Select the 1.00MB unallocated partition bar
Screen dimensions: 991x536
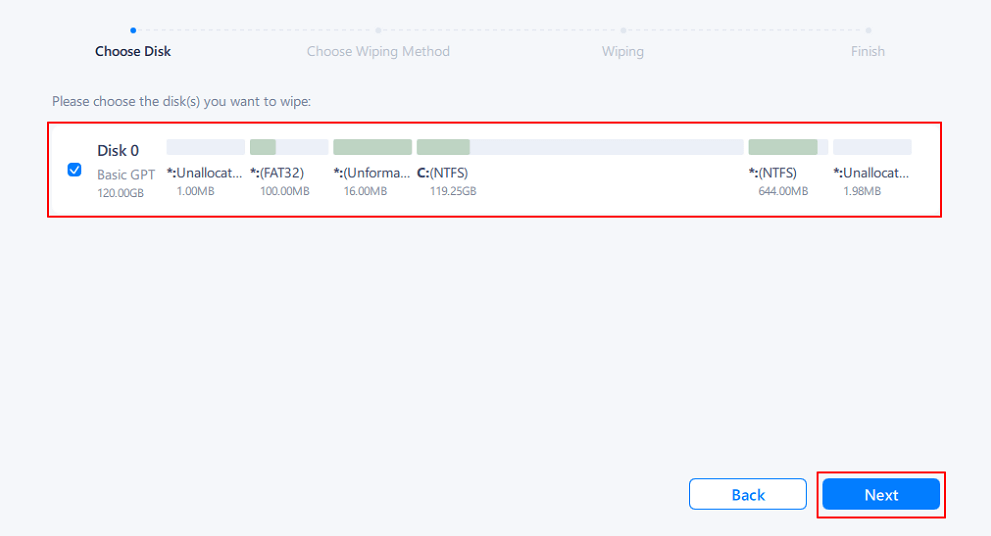coord(205,147)
